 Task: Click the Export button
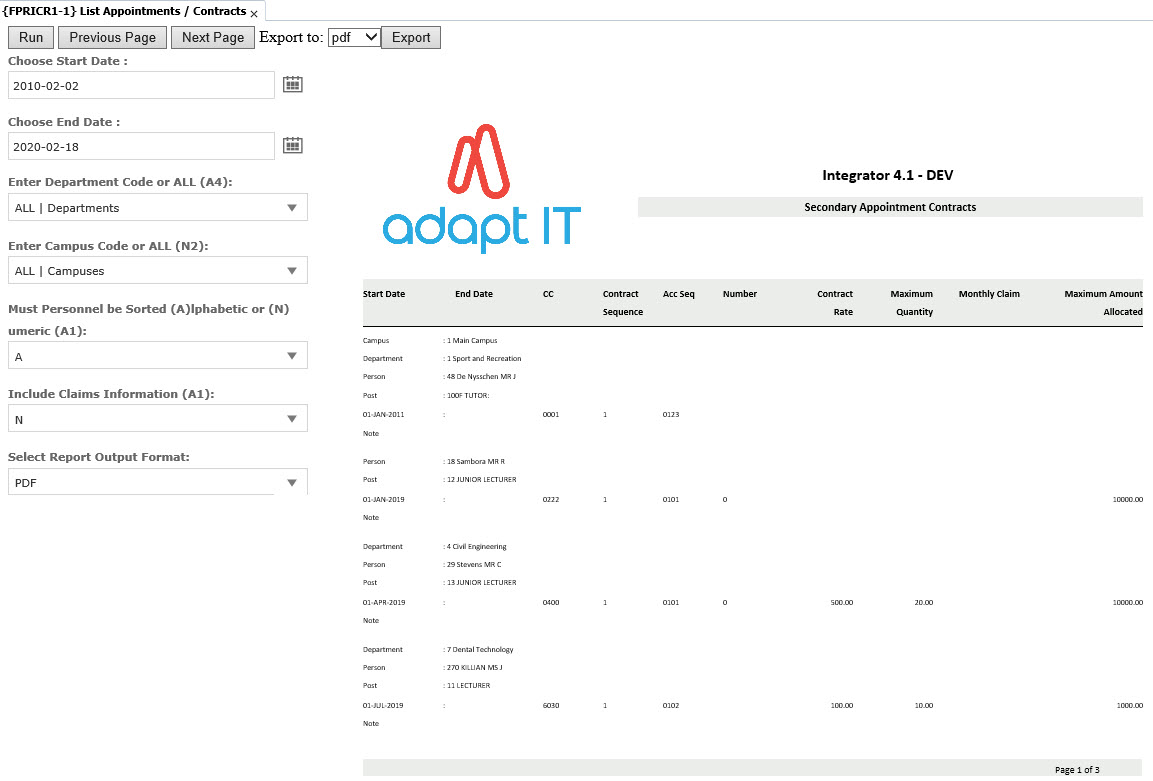(410, 37)
